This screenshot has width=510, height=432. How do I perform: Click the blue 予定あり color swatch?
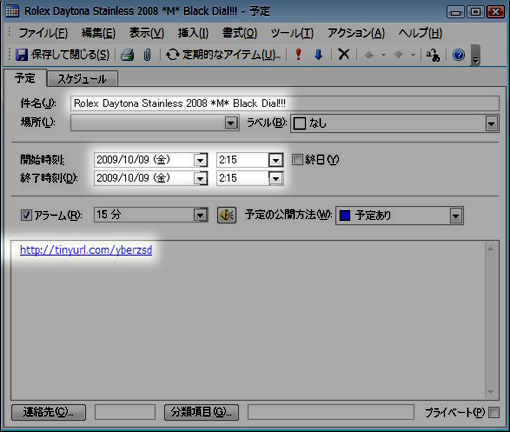tap(345, 216)
